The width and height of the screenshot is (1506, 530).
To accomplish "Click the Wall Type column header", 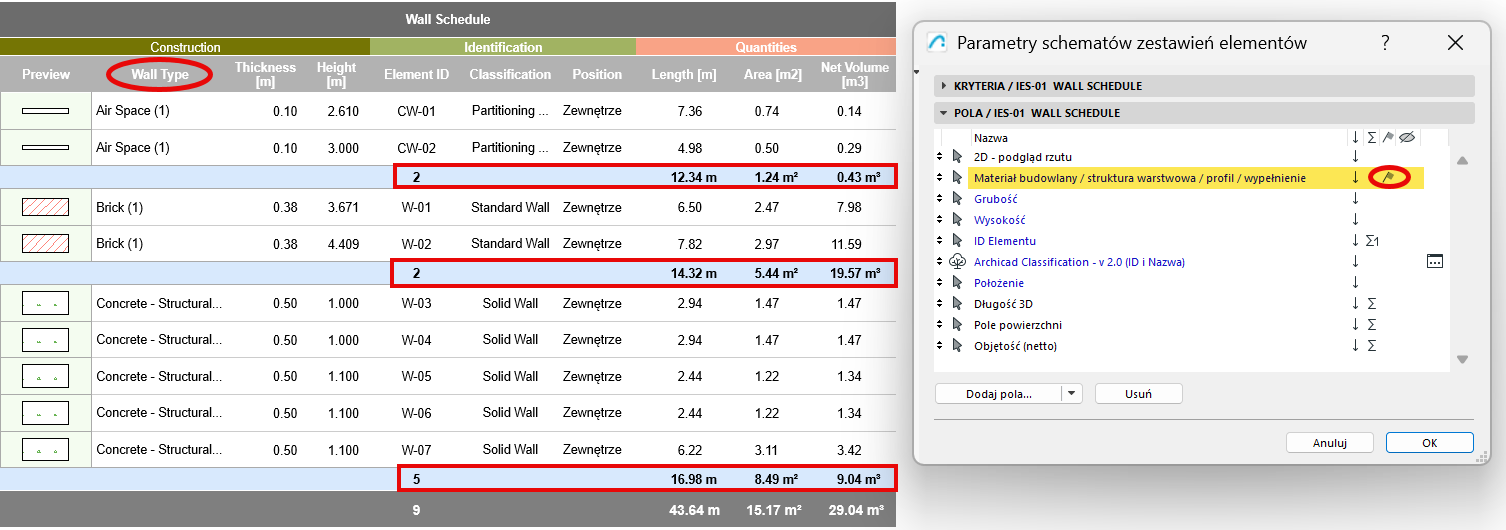I will (160, 74).
